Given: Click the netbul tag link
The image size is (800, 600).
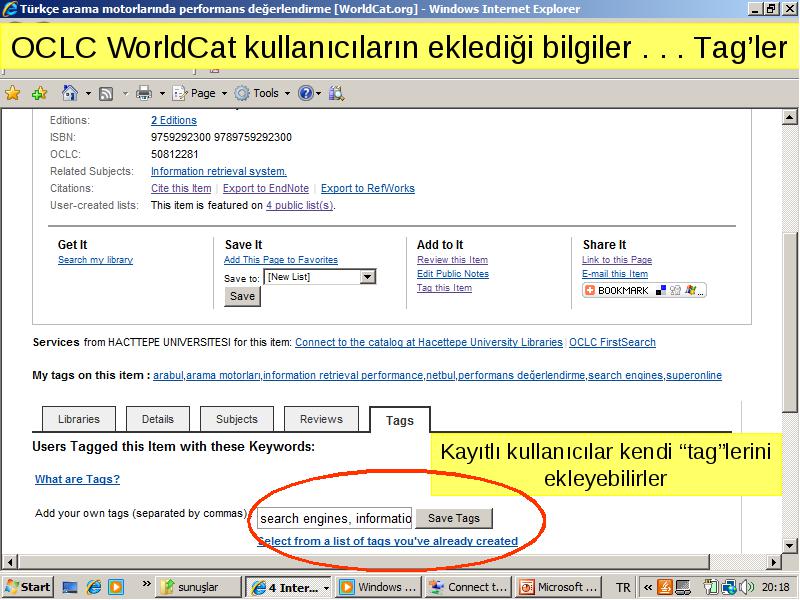Looking at the screenshot, I should pos(440,376).
